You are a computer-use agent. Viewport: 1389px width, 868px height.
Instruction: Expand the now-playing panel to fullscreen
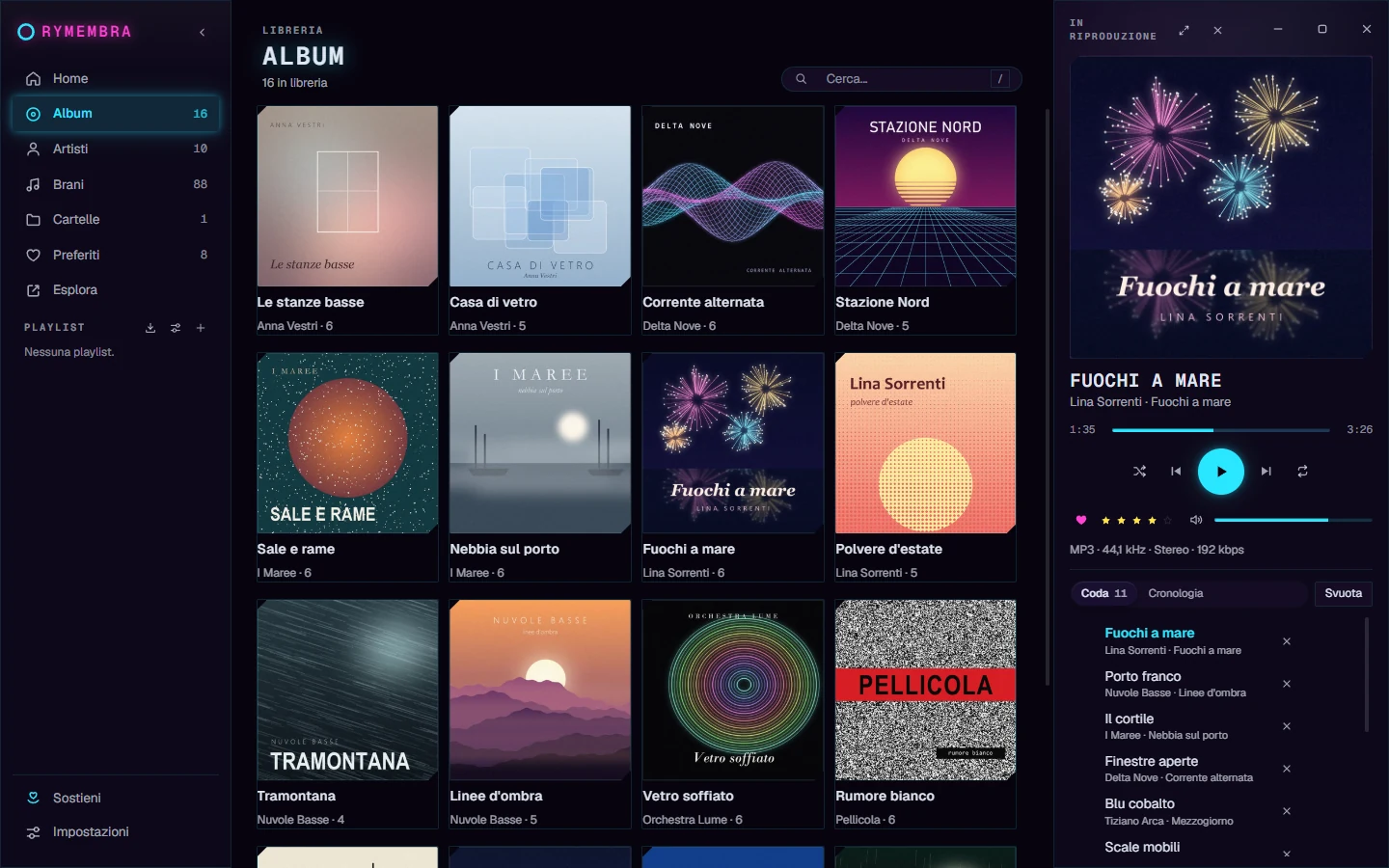click(x=1184, y=30)
